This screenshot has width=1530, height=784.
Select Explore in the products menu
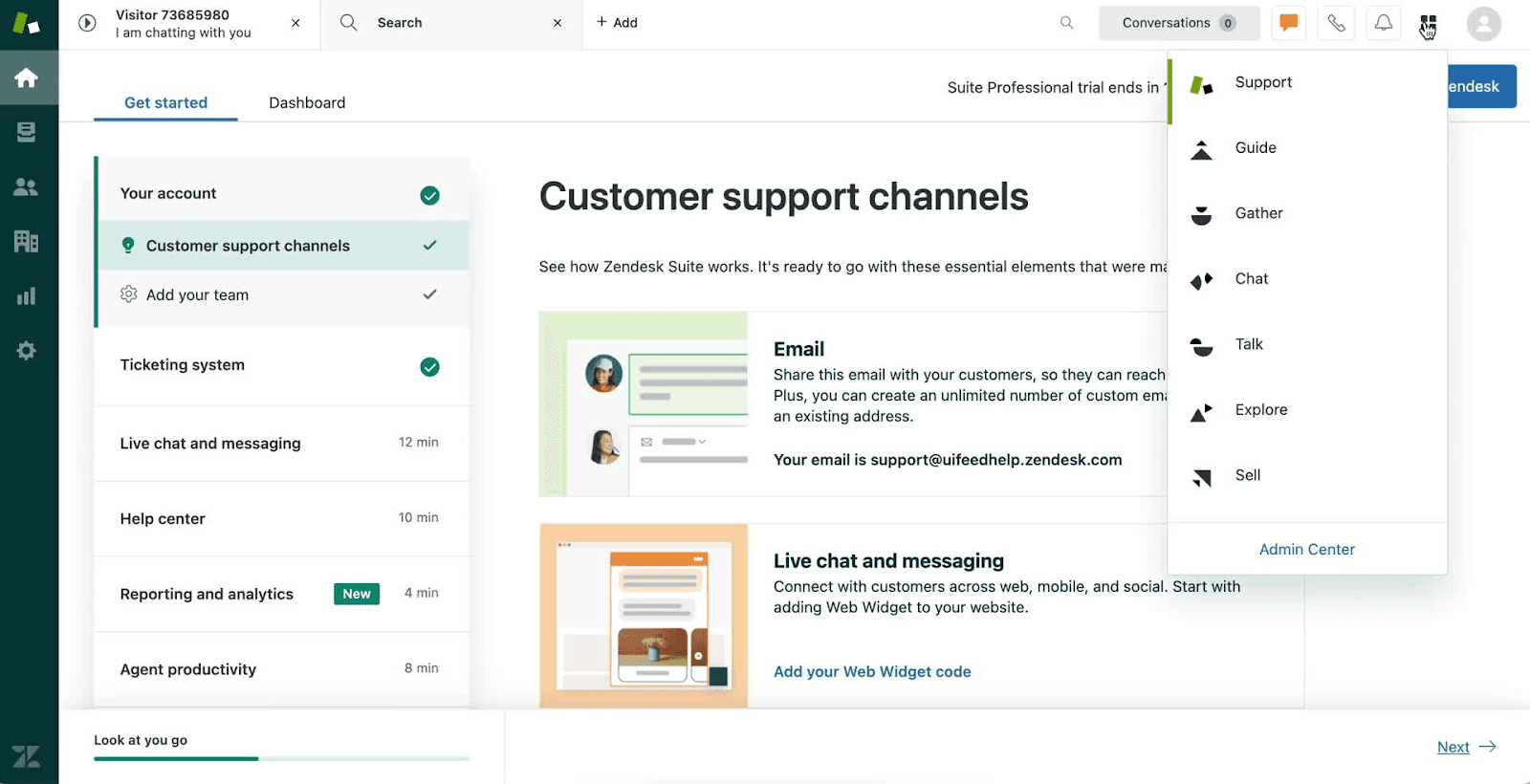1306,410
